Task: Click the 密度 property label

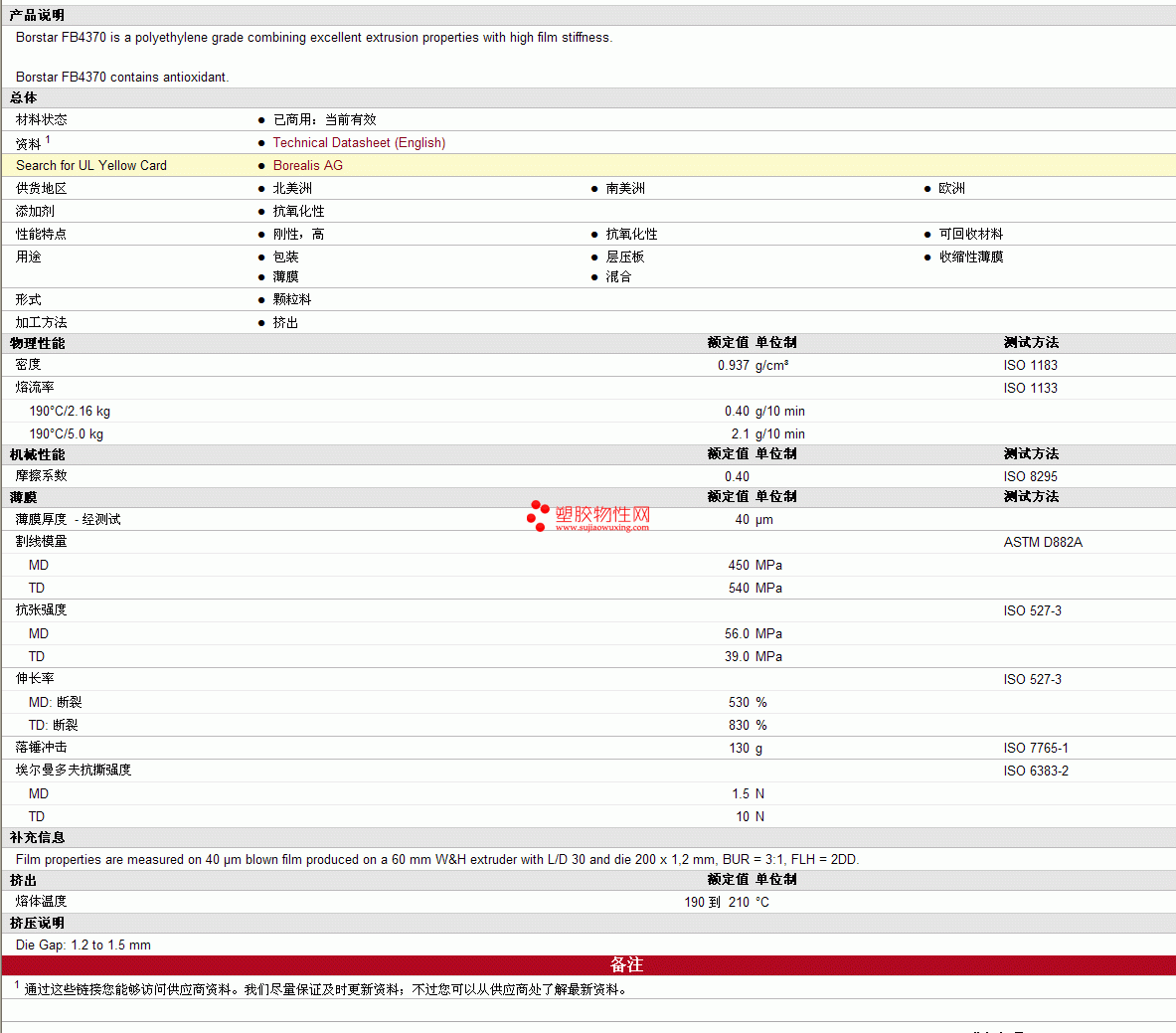Action: point(29,365)
